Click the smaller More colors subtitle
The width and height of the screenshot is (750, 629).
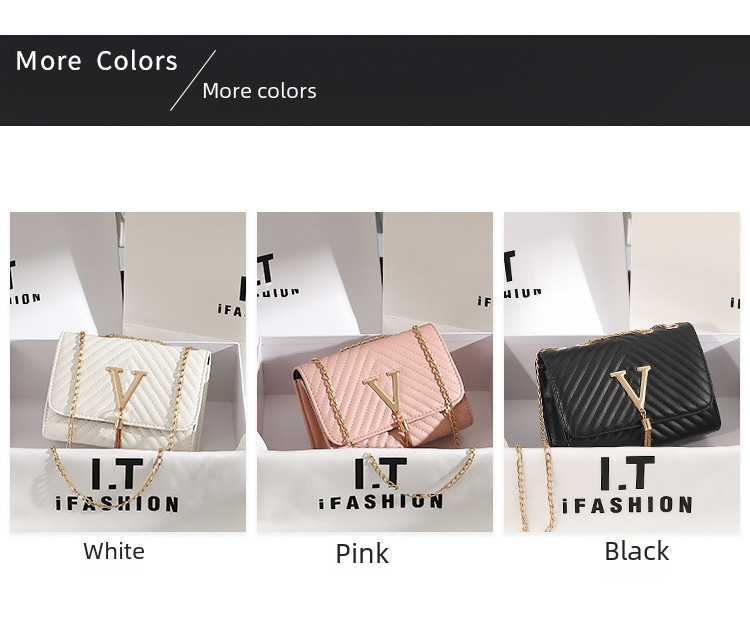(x=259, y=91)
